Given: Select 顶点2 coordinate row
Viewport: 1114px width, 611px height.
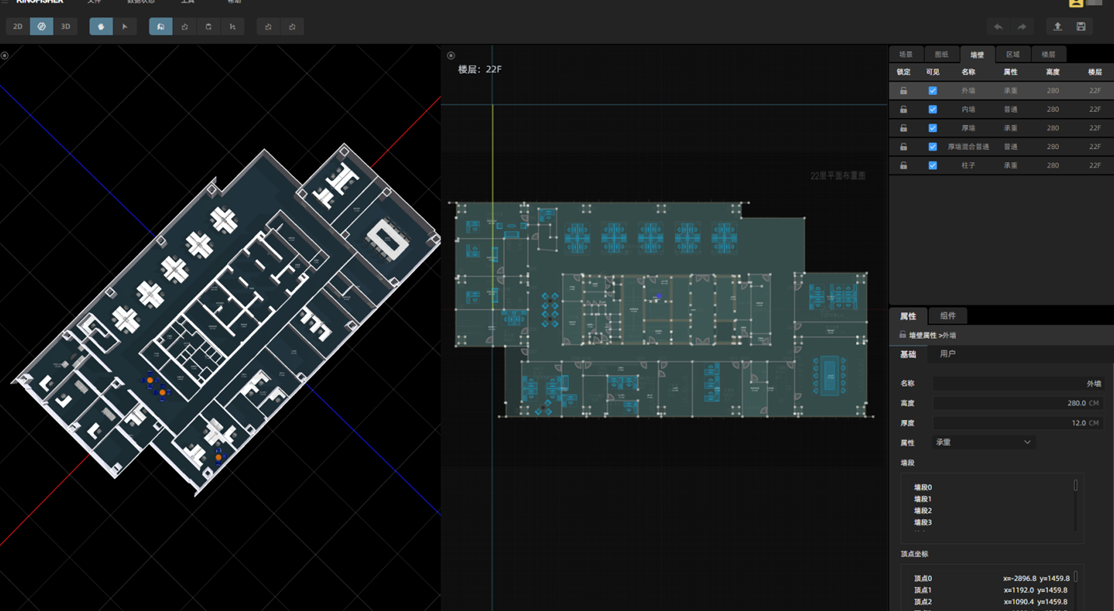Looking at the screenshot, I should 991,602.
